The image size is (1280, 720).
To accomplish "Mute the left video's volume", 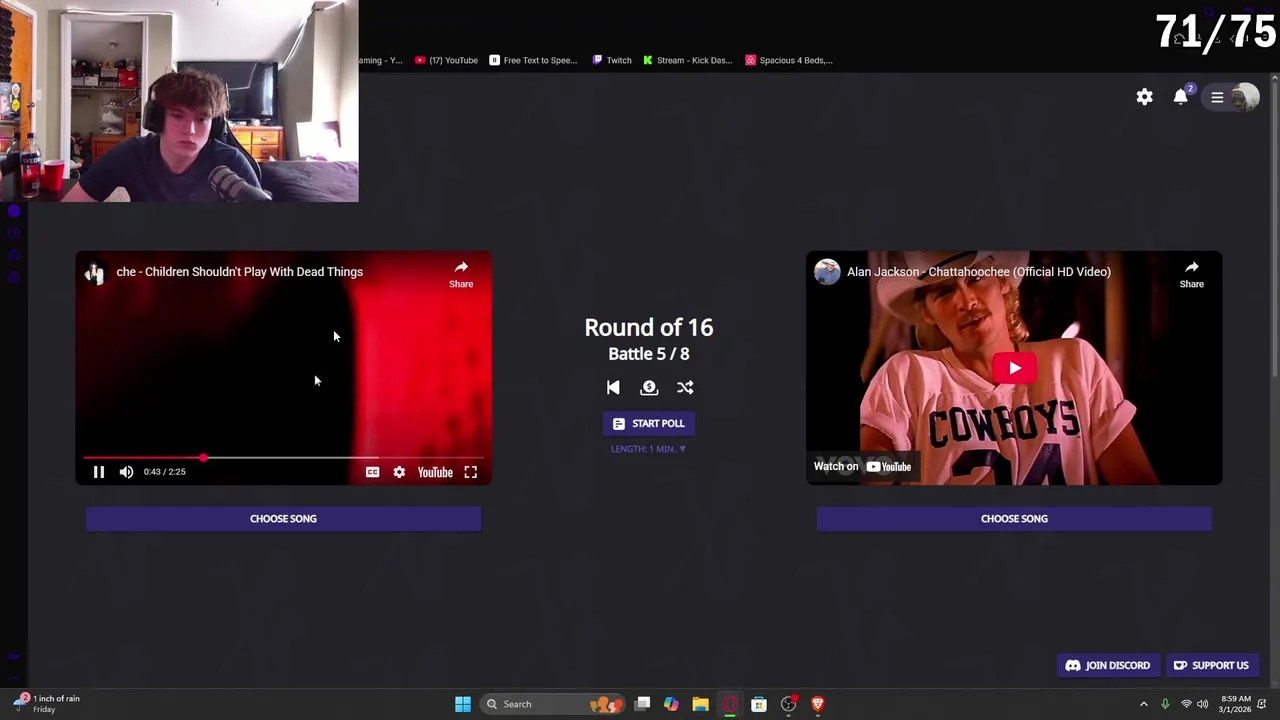I will pos(126,472).
